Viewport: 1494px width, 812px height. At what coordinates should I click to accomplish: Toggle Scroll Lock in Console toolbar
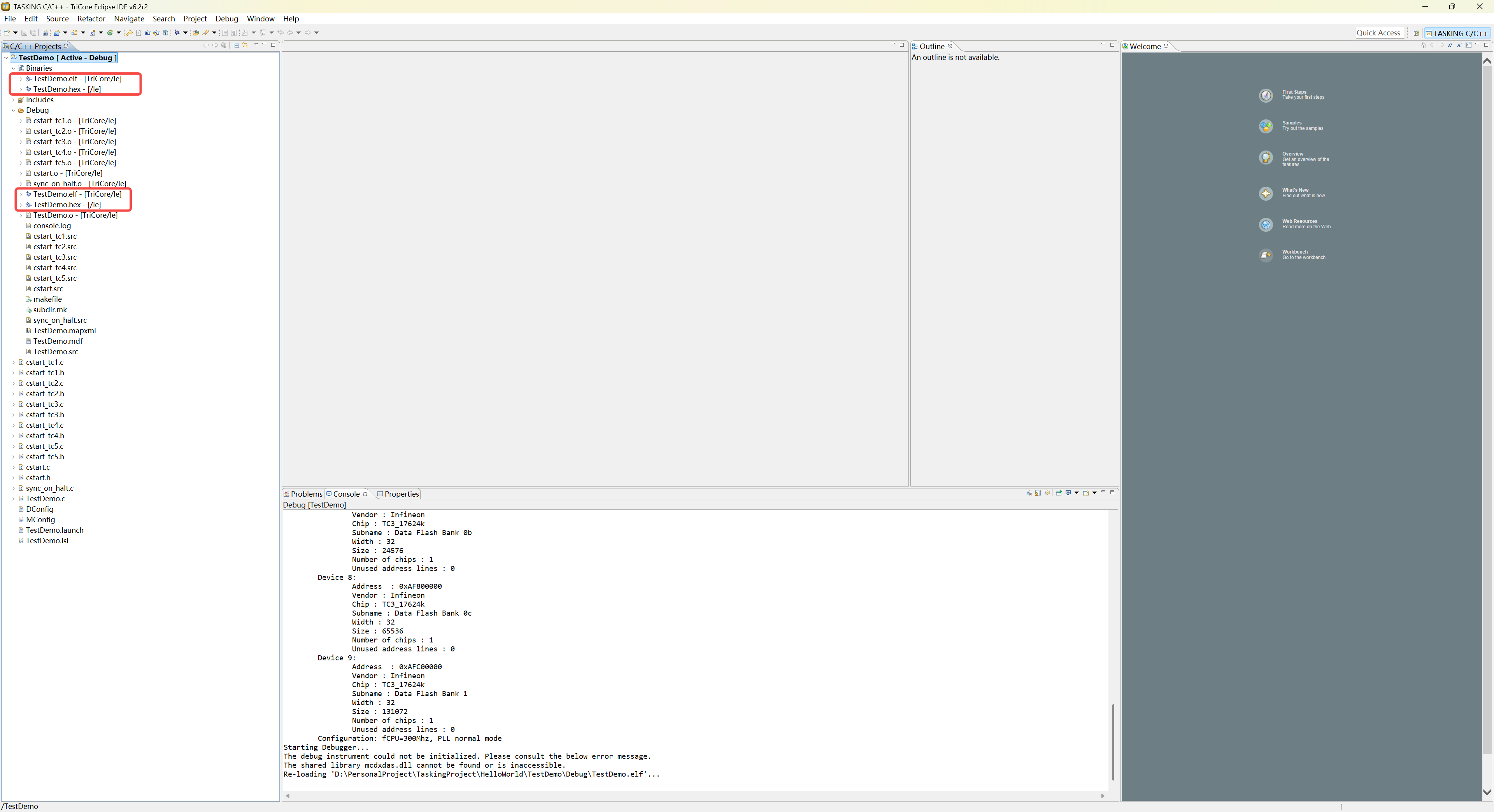(1038, 493)
